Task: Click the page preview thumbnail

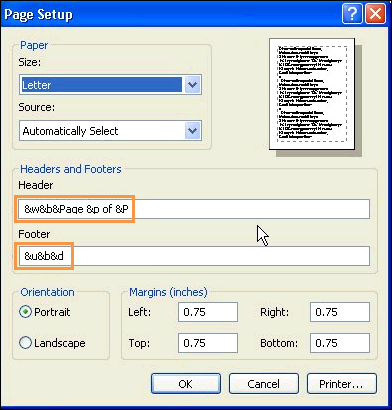Action: 312,94
